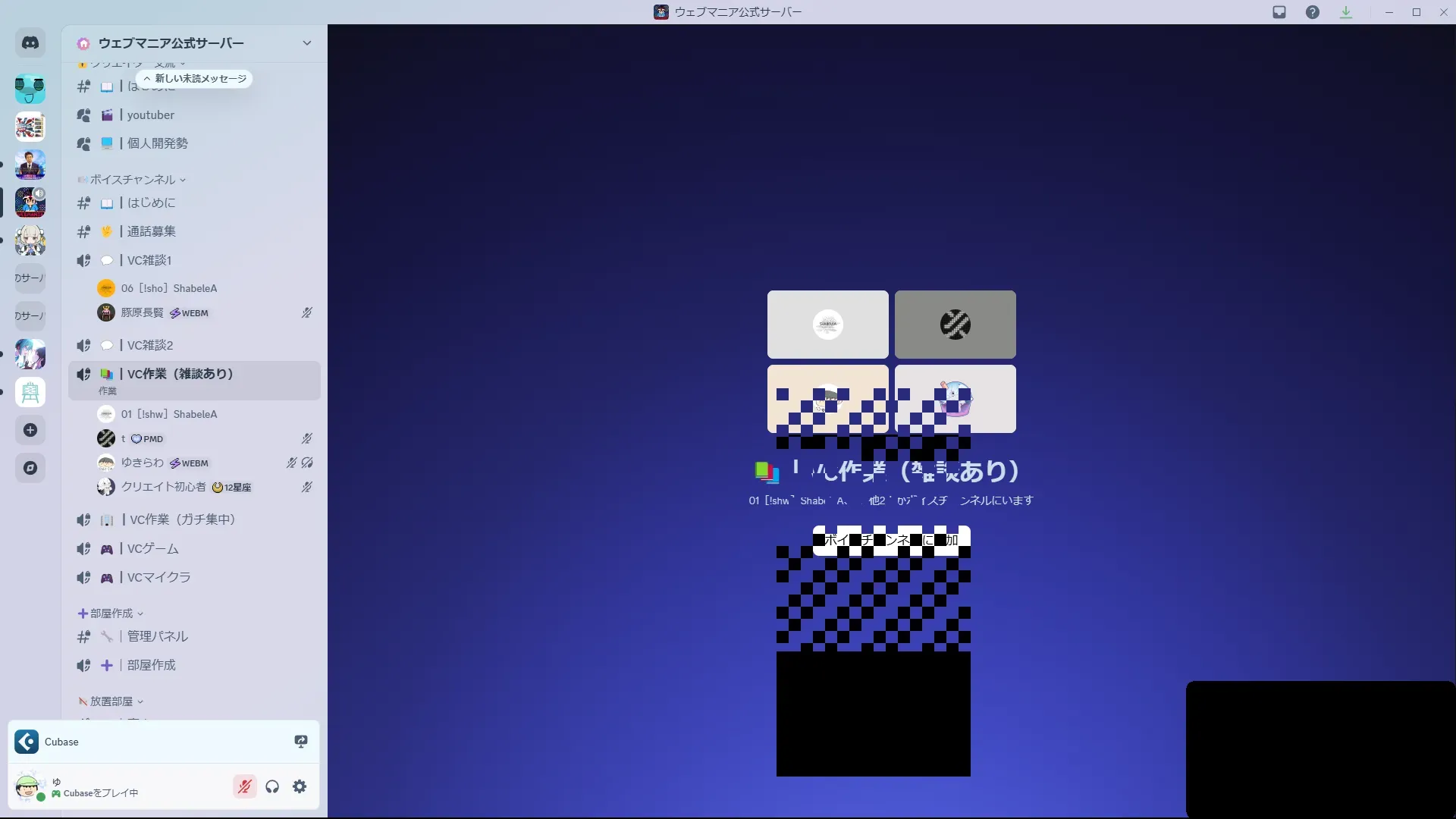Screen dimensions: 1456x819
Task: Click the help question mark icon
Action: click(x=1313, y=12)
